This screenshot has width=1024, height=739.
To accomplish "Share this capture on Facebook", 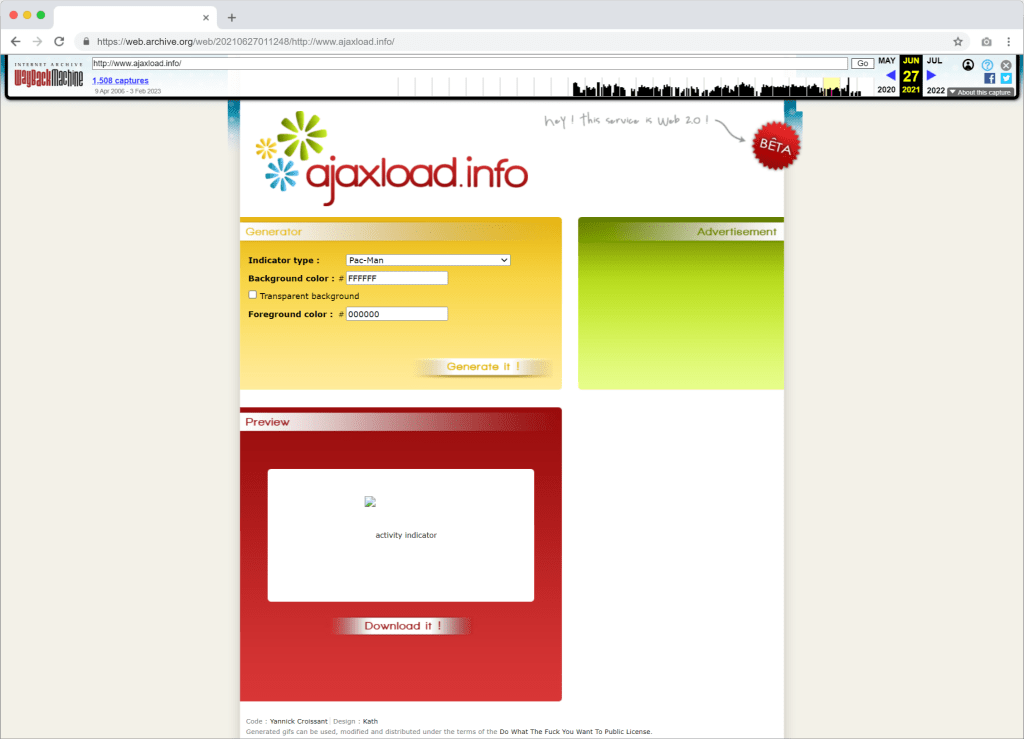I will point(989,78).
